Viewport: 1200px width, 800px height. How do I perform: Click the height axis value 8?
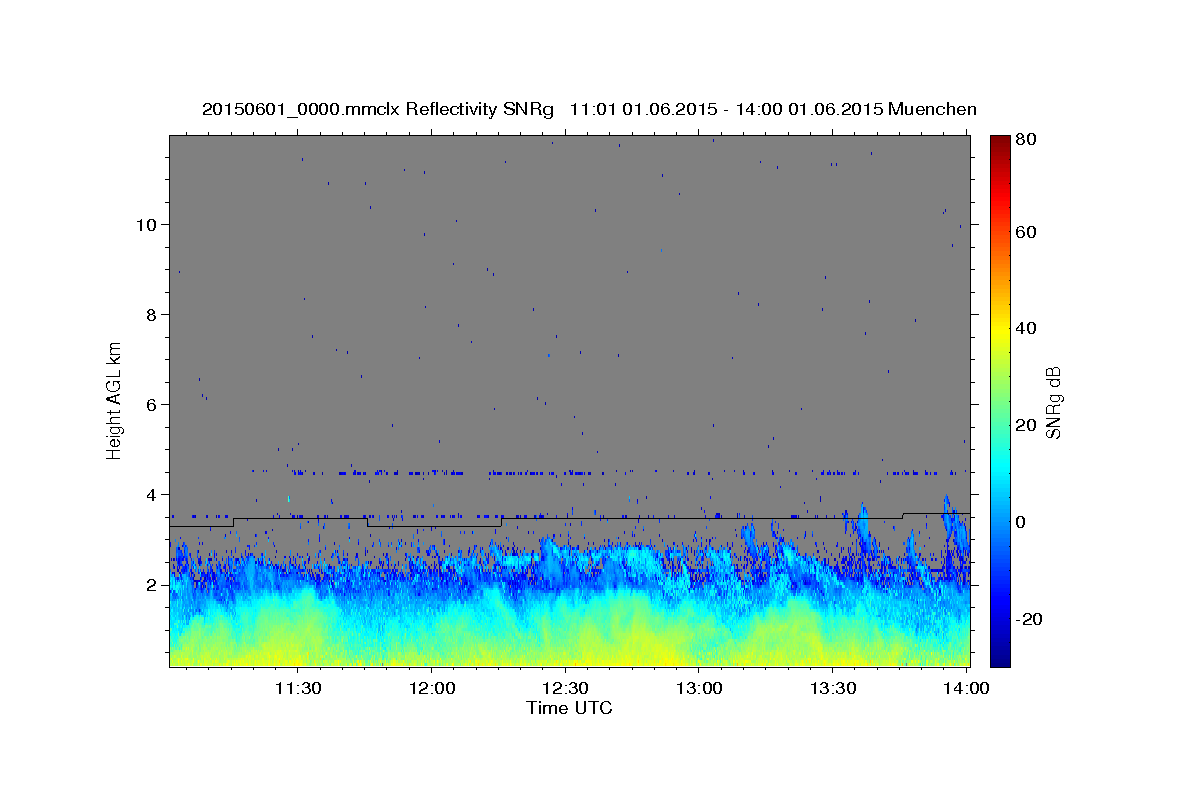(152, 314)
